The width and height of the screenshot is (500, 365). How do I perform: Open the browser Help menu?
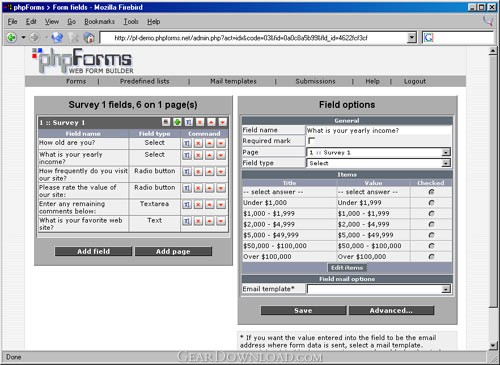pos(154,22)
